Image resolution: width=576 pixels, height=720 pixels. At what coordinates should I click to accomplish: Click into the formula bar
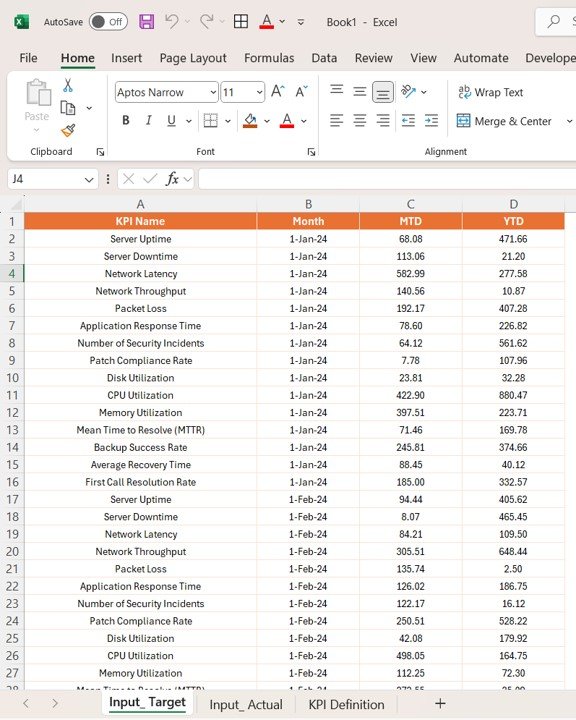point(387,179)
